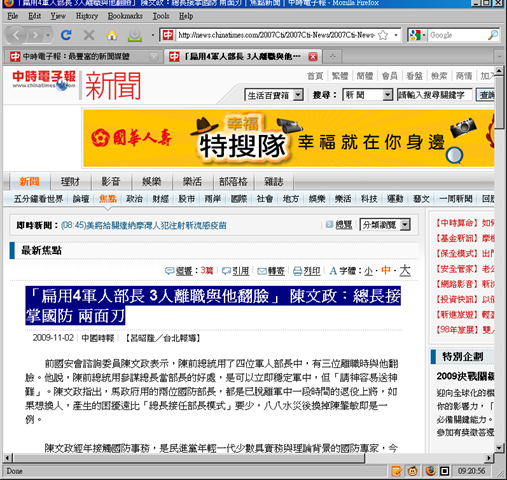Click the status bar square icon

tap(444, 471)
